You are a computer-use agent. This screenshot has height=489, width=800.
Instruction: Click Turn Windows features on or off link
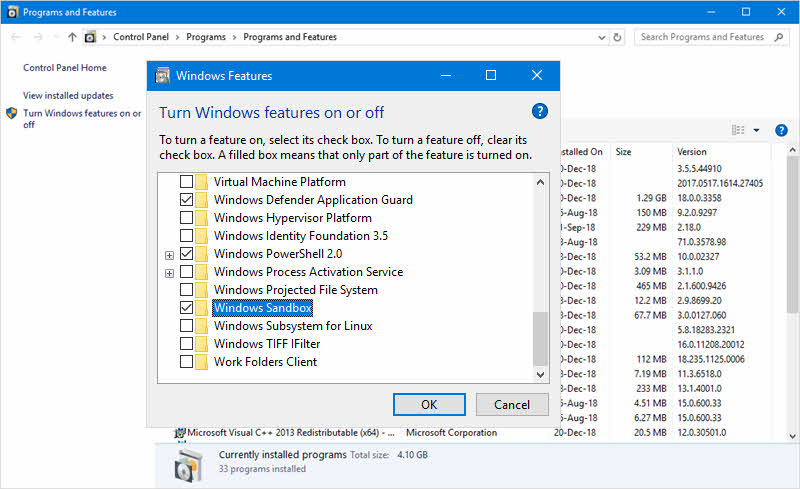tap(82, 118)
